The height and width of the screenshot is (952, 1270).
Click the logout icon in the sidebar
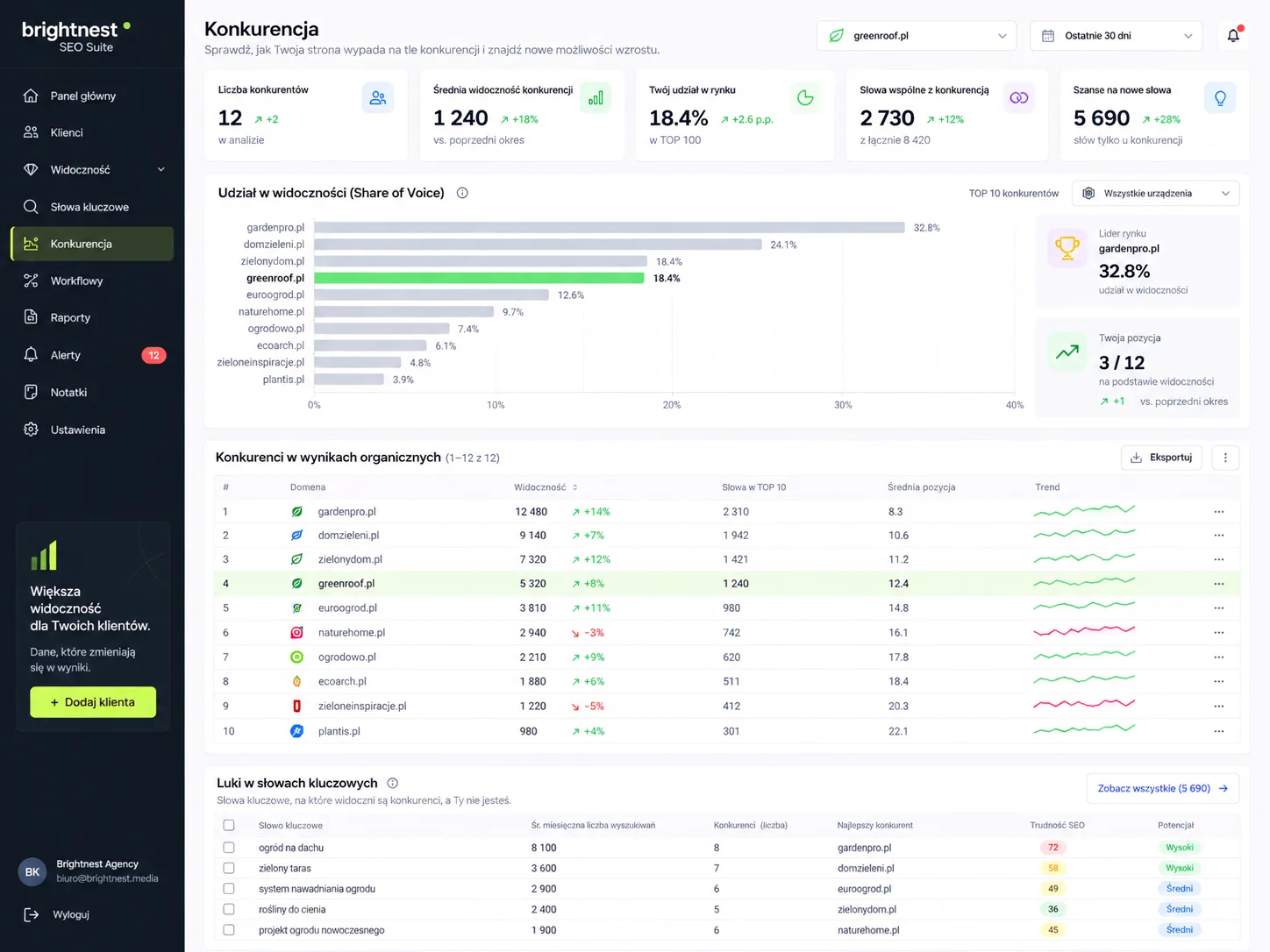pyautogui.click(x=31, y=914)
